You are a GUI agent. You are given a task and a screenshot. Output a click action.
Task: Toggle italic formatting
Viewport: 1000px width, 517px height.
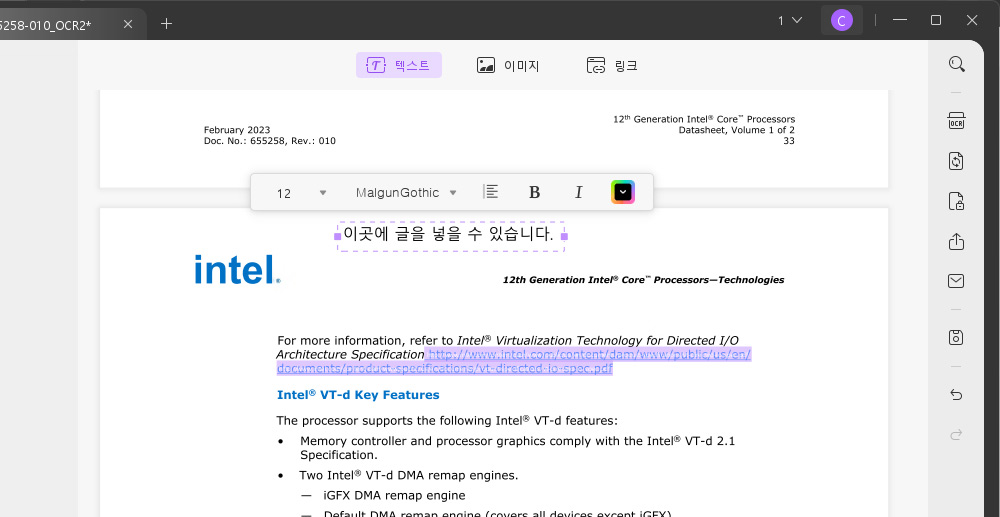[578, 192]
